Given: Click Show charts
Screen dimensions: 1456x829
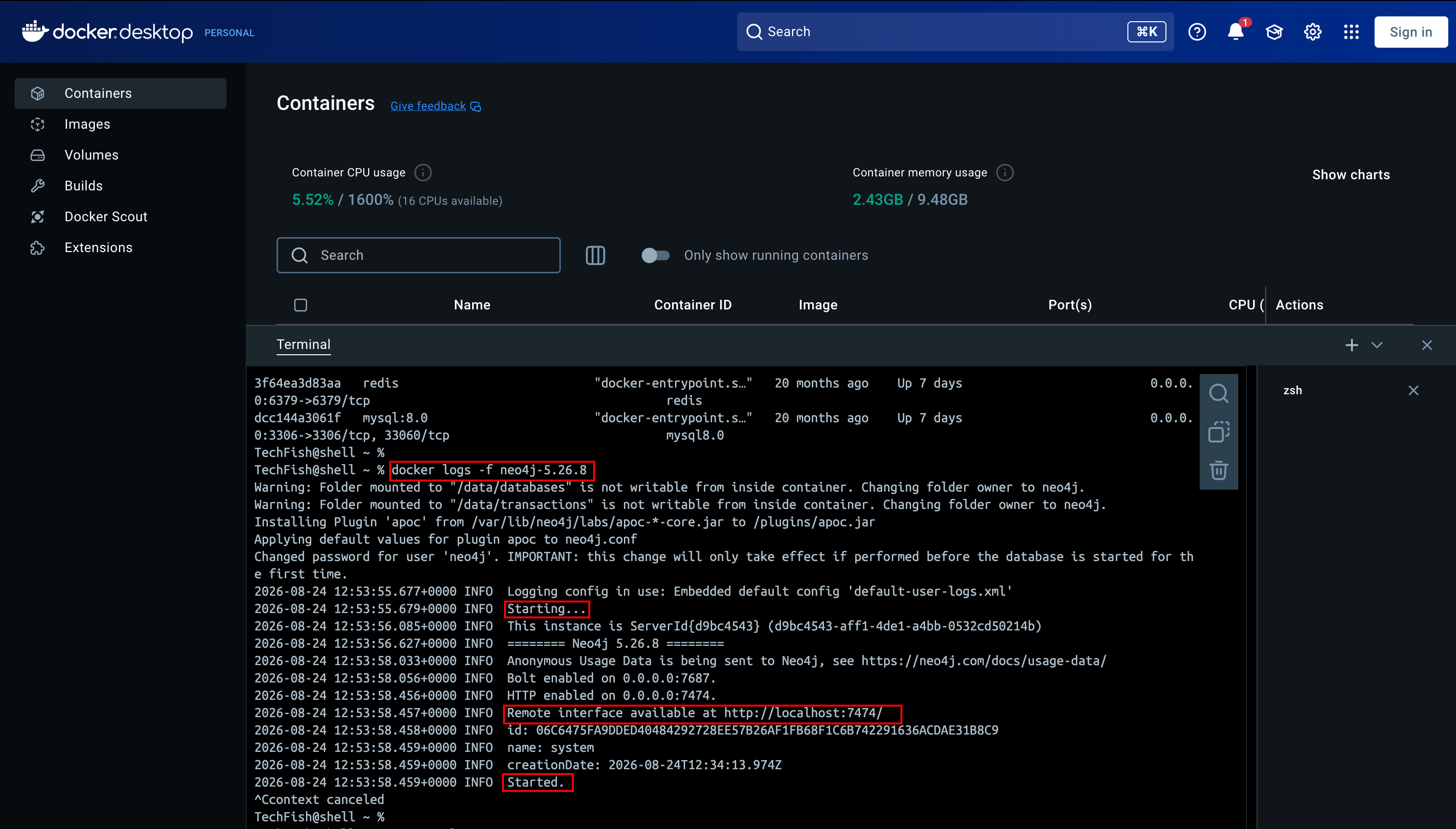Looking at the screenshot, I should pyautogui.click(x=1351, y=175).
